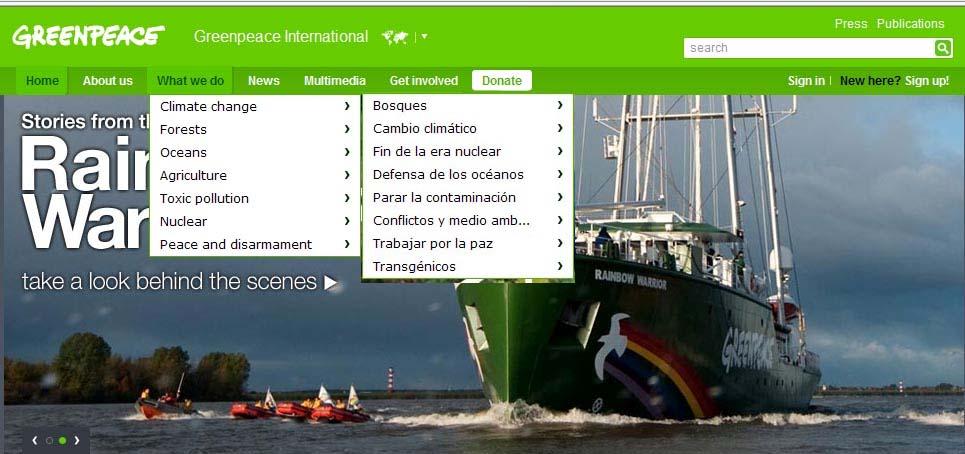
Task: Go to next slide with right arrow
Action: pyautogui.click(x=76, y=440)
